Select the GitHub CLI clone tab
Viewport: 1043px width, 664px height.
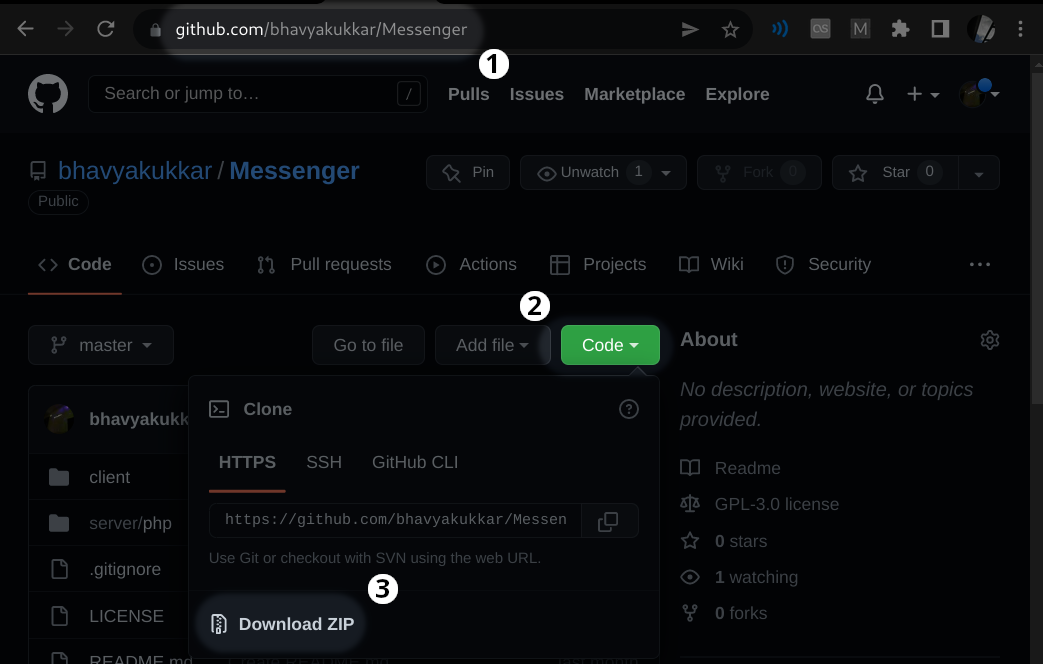[414, 462]
